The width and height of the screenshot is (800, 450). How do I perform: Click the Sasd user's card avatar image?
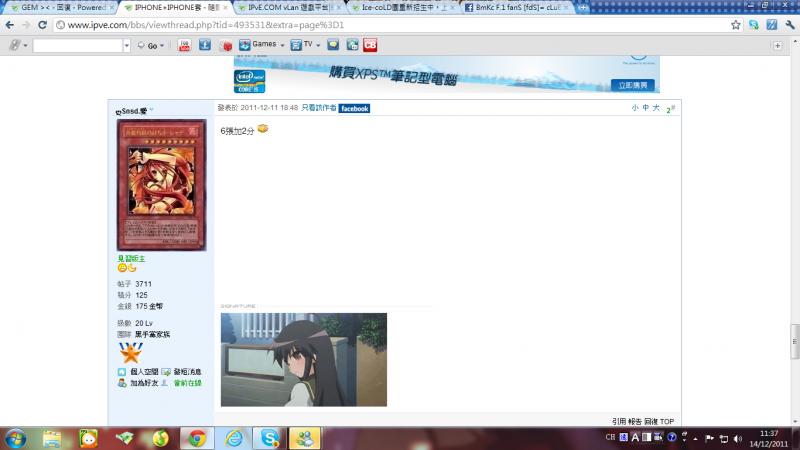click(162, 185)
